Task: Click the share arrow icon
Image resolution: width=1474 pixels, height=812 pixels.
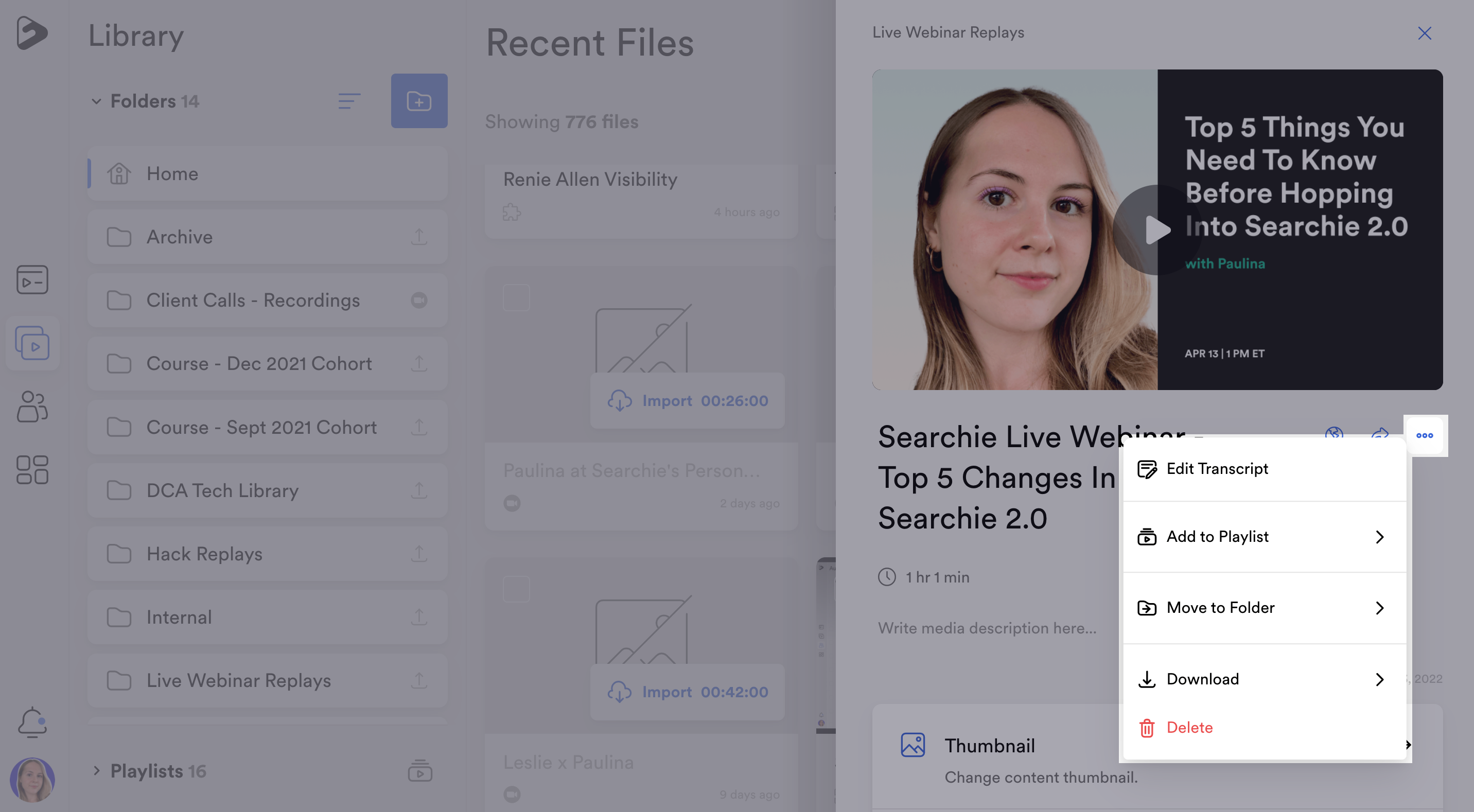Action: click(1380, 433)
